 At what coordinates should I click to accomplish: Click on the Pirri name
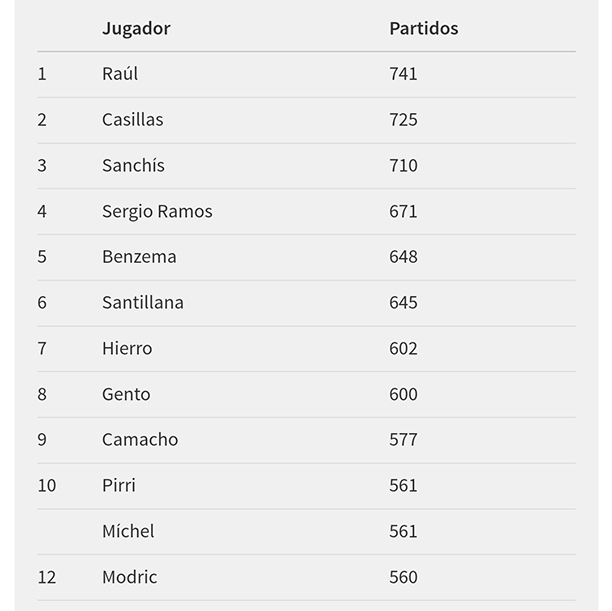pos(119,486)
